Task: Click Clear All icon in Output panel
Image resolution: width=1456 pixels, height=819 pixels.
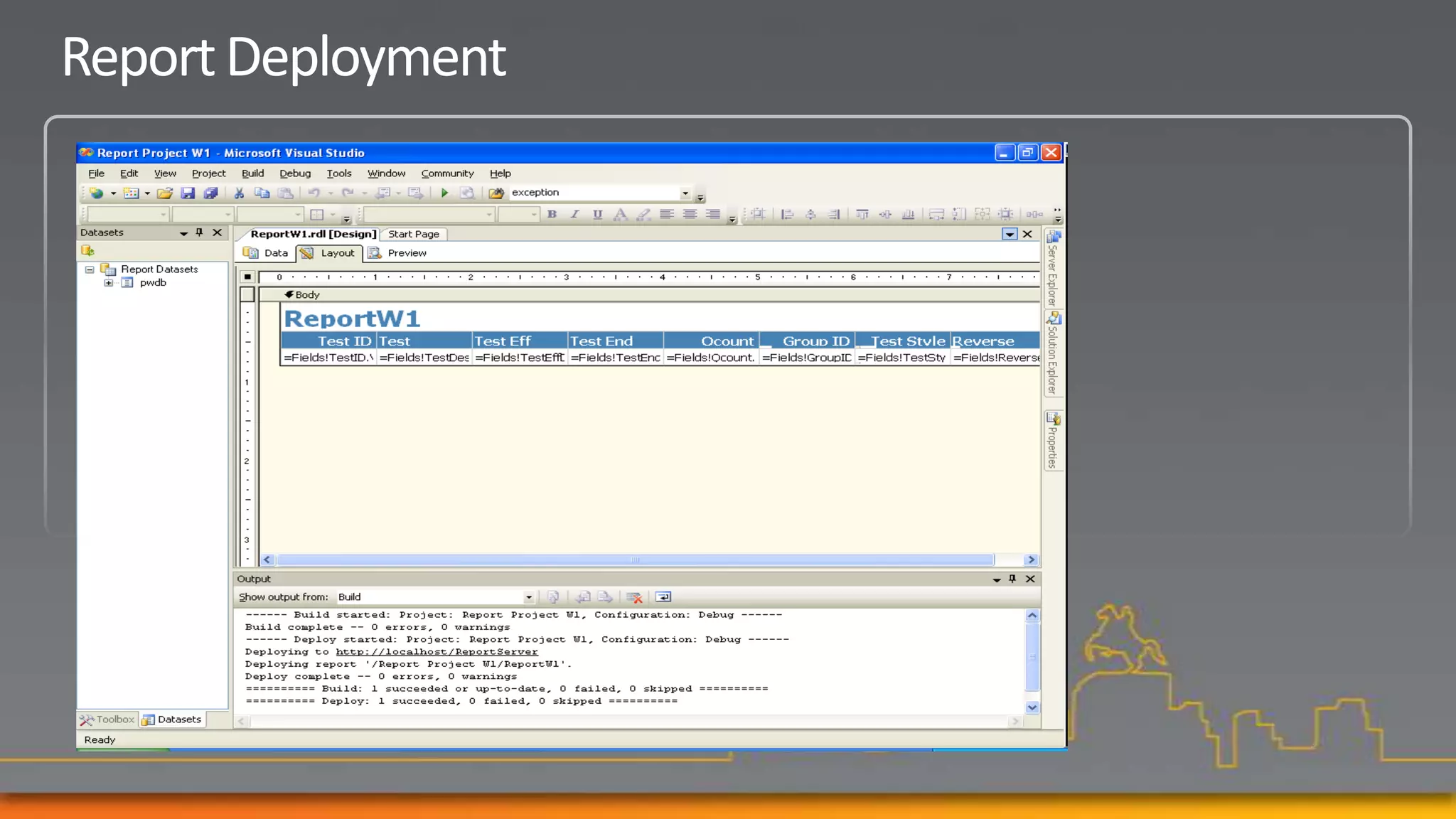Action: (x=634, y=597)
